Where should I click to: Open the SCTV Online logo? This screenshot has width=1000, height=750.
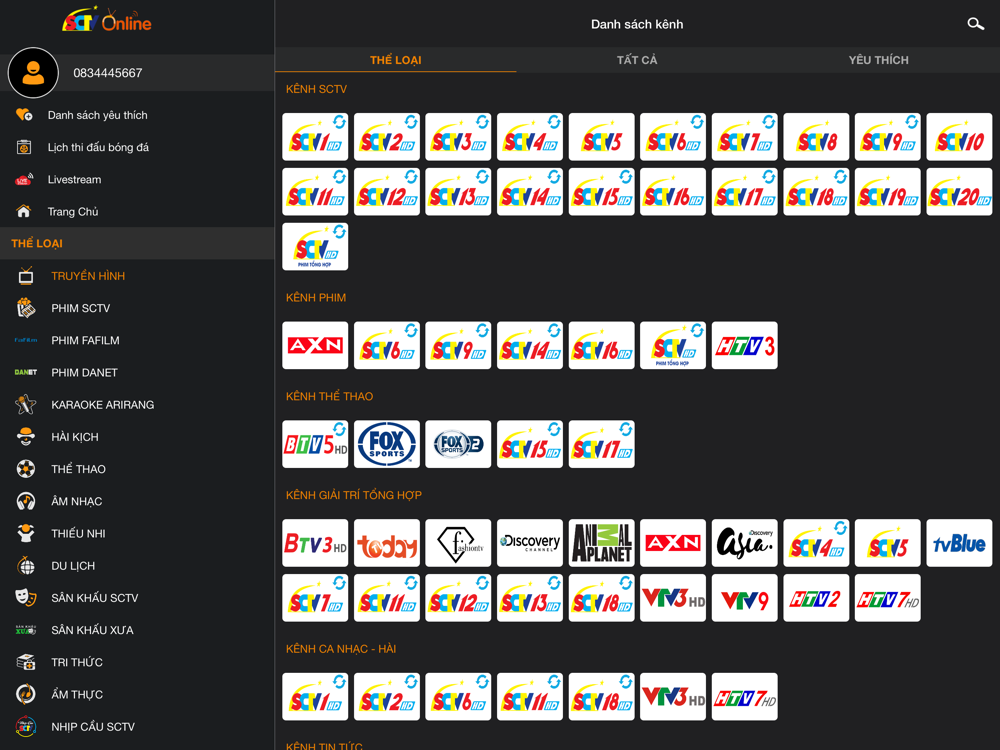tap(107, 20)
